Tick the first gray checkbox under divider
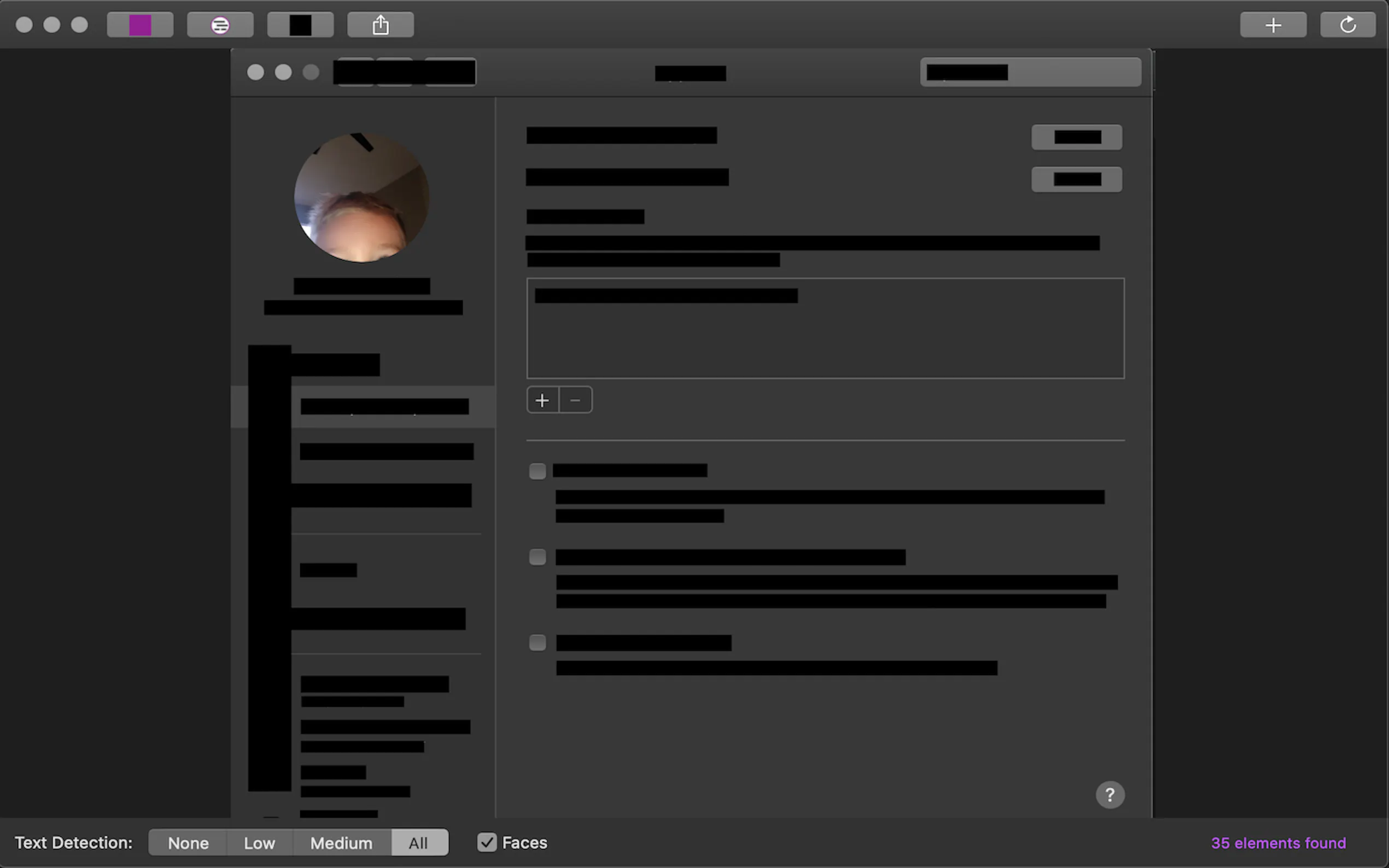Image resolution: width=1389 pixels, height=868 pixels. tap(538, 471)
